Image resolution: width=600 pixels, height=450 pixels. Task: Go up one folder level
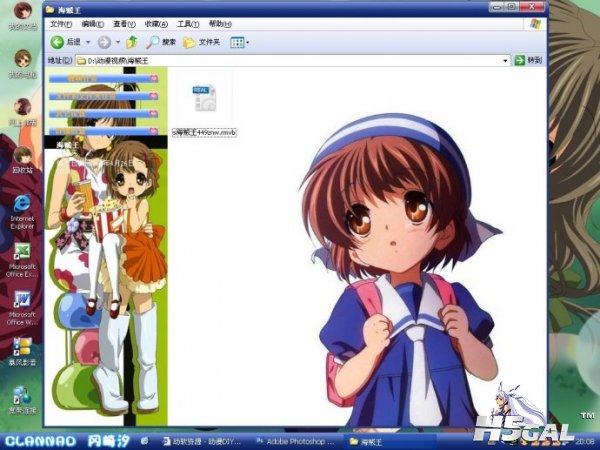132,42
